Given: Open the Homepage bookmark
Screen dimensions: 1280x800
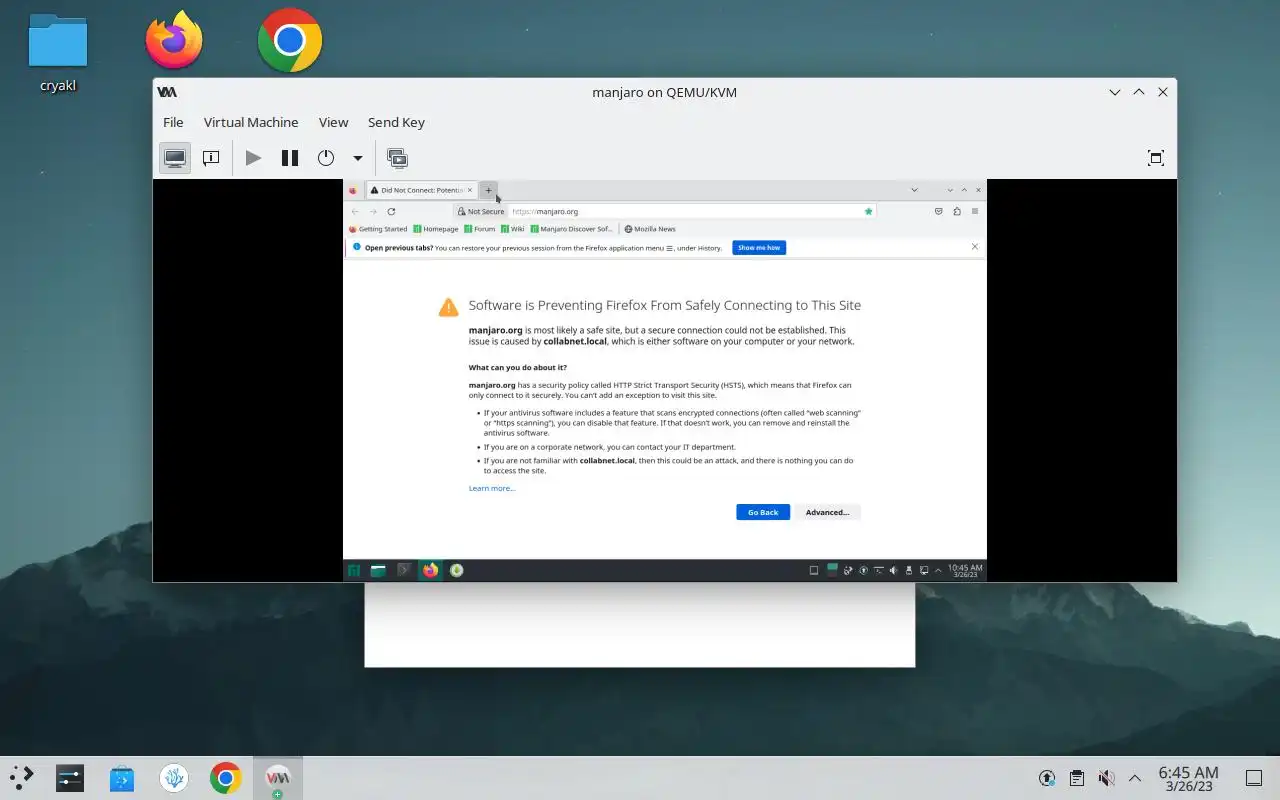Looking at the screenshot, I should [436, 229].
